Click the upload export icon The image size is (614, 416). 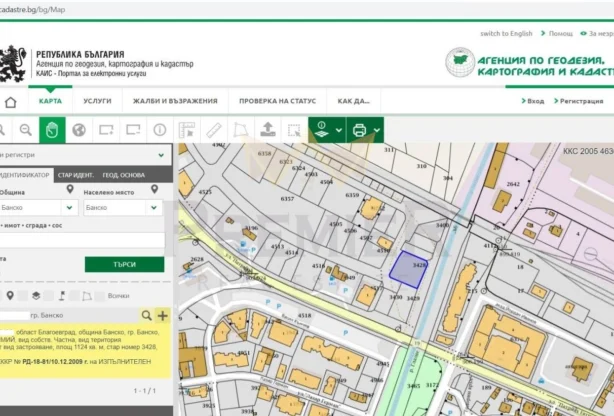pos(267,130)
